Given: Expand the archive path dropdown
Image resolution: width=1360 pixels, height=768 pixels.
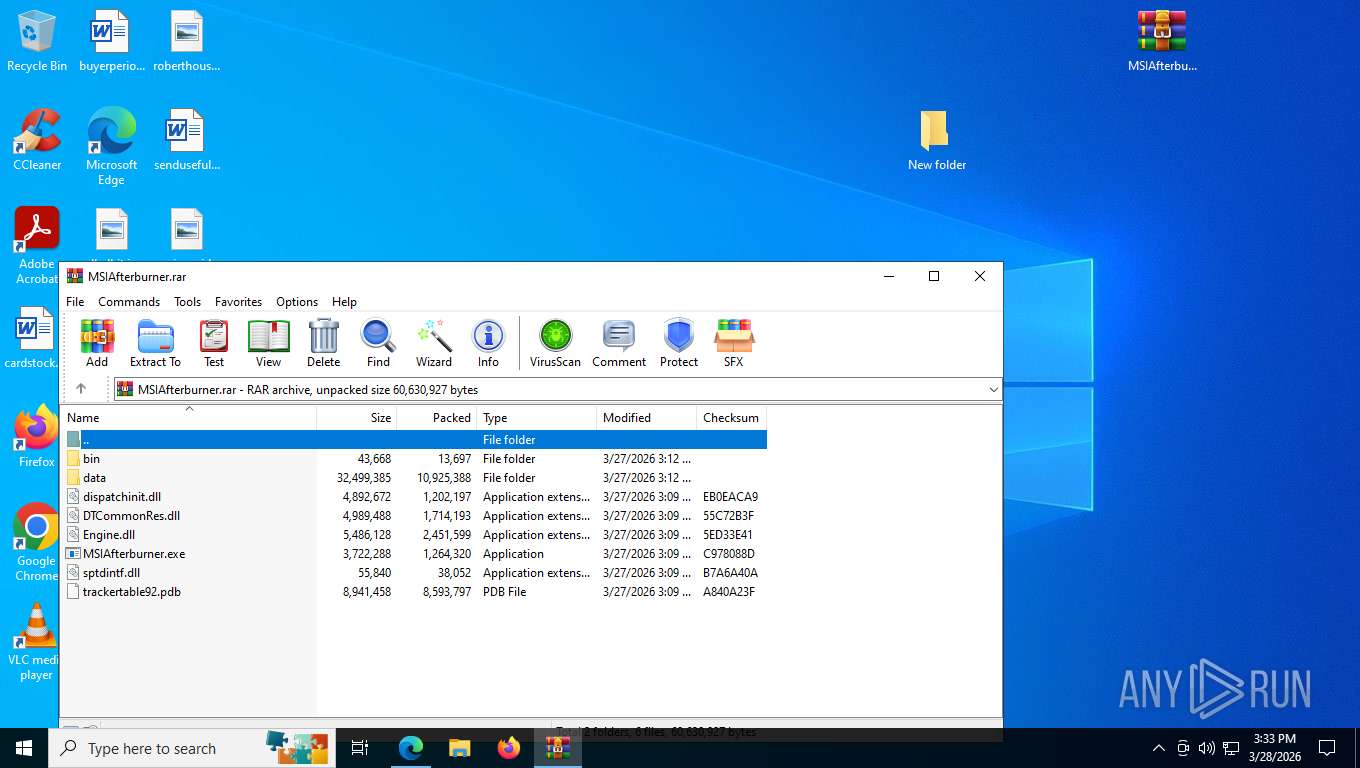Looking at the screenshot, I should [993, 389].
